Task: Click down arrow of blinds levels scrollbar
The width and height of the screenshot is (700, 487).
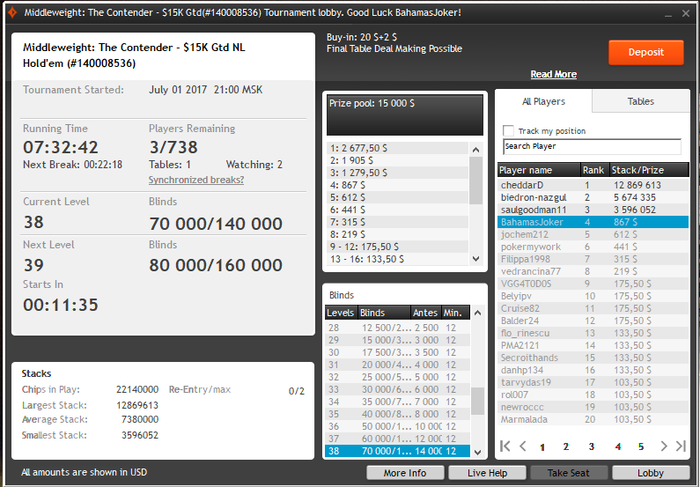Action: tap(478, 452)
